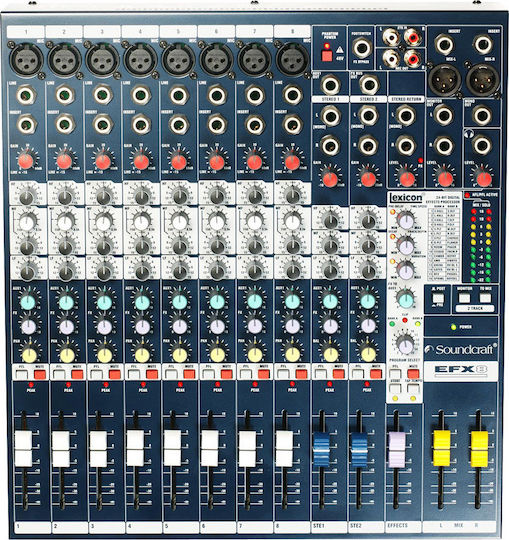509x540 pixels.
Task: Tap the Soundcraft logo
Action: tap(461, 349)
